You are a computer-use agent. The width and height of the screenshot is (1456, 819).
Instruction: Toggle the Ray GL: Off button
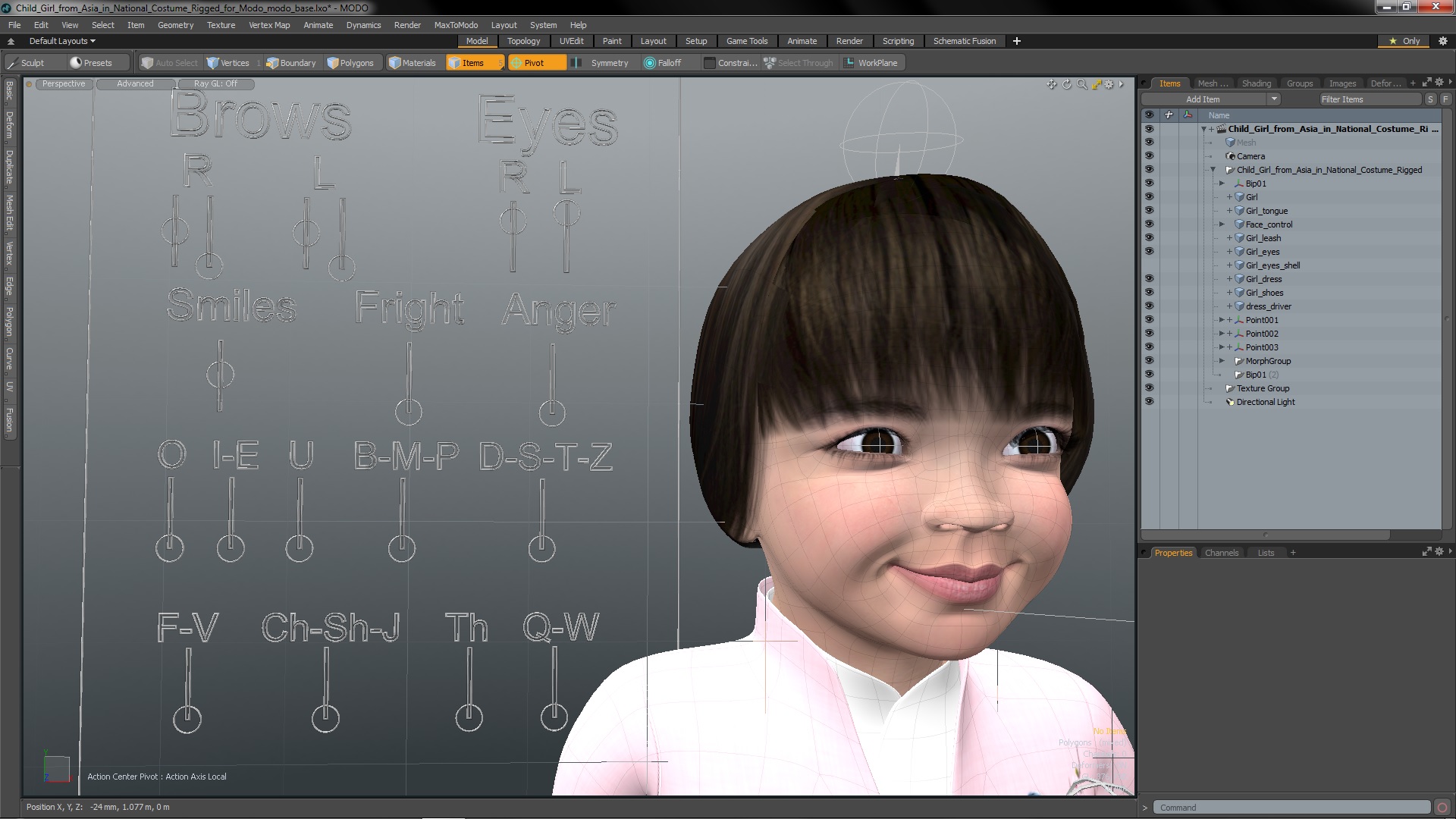(215, 84)
